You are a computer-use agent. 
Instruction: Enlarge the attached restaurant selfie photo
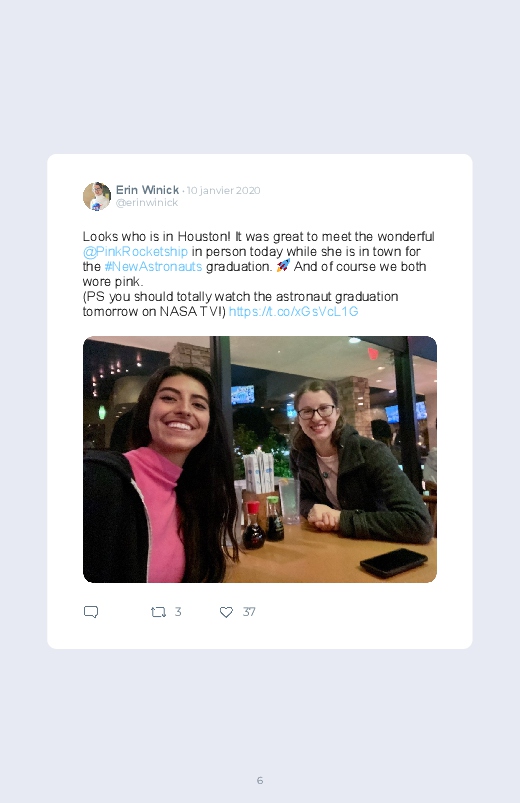point(260,459)
